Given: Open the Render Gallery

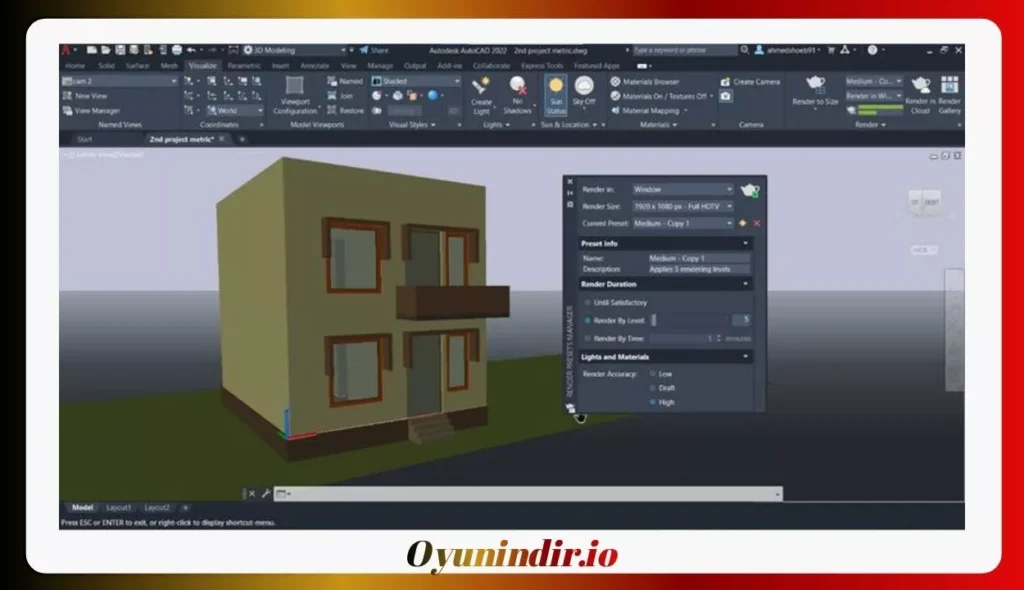Looking at the screenshot, I should (x=950, y=95).
